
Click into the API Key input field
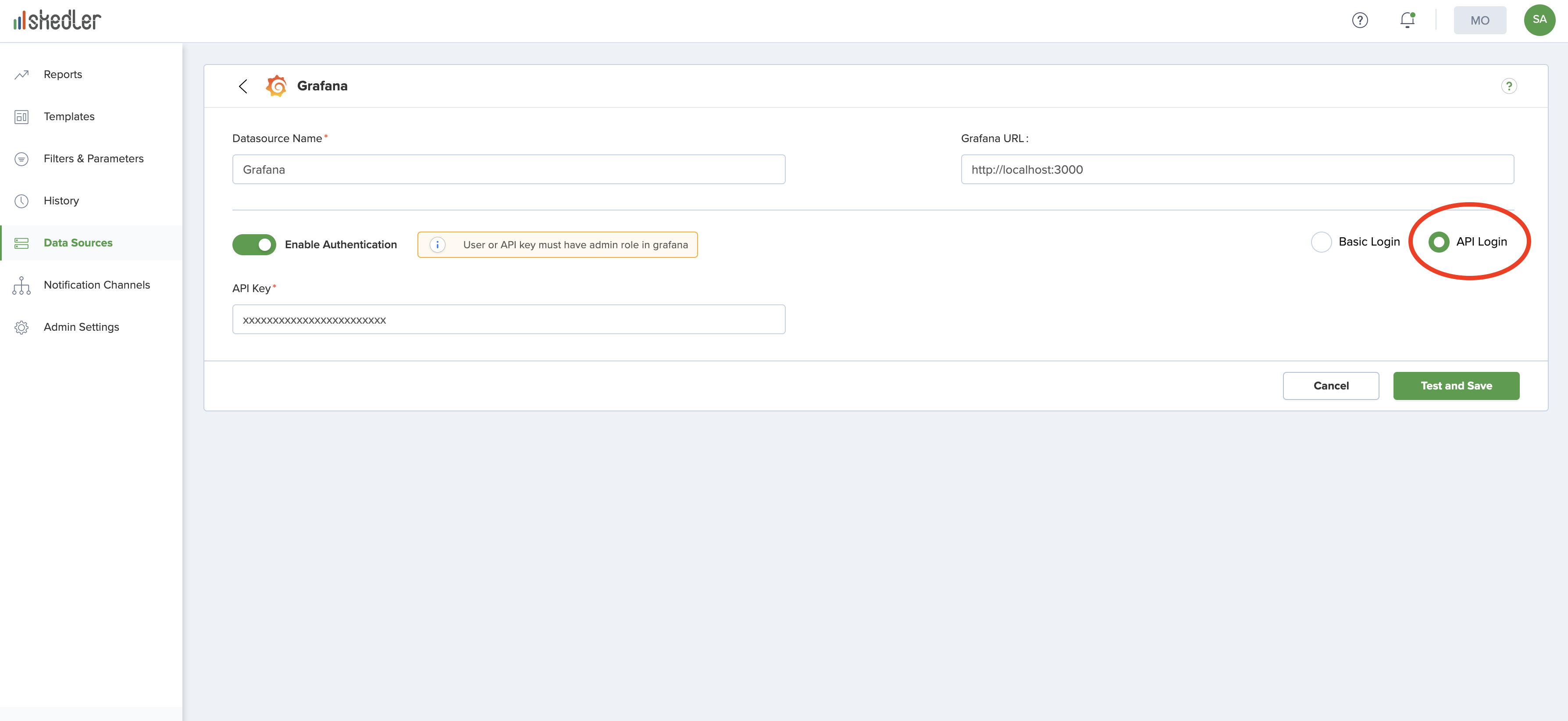tap(508, 320)
